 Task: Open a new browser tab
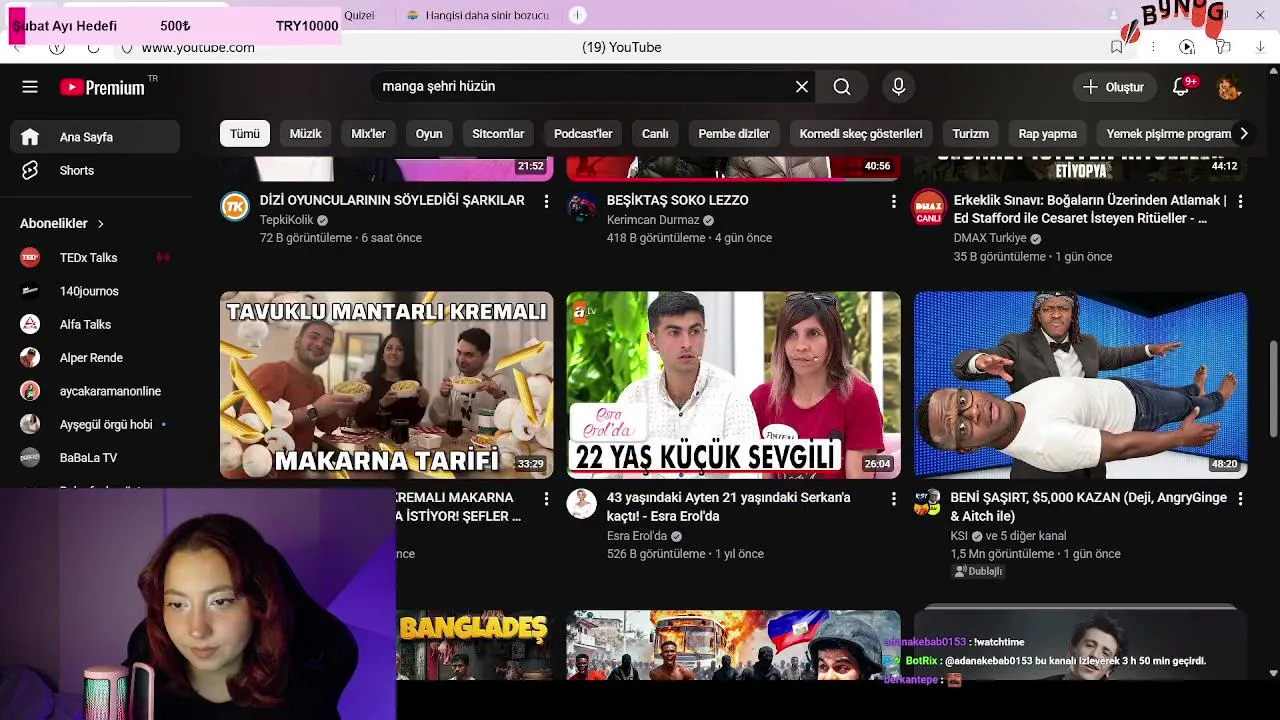(x=578, y=15)
